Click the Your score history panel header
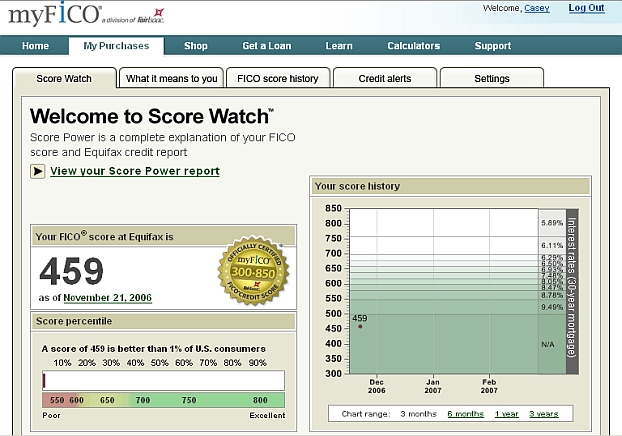622x436 pixels. [451, 186]
